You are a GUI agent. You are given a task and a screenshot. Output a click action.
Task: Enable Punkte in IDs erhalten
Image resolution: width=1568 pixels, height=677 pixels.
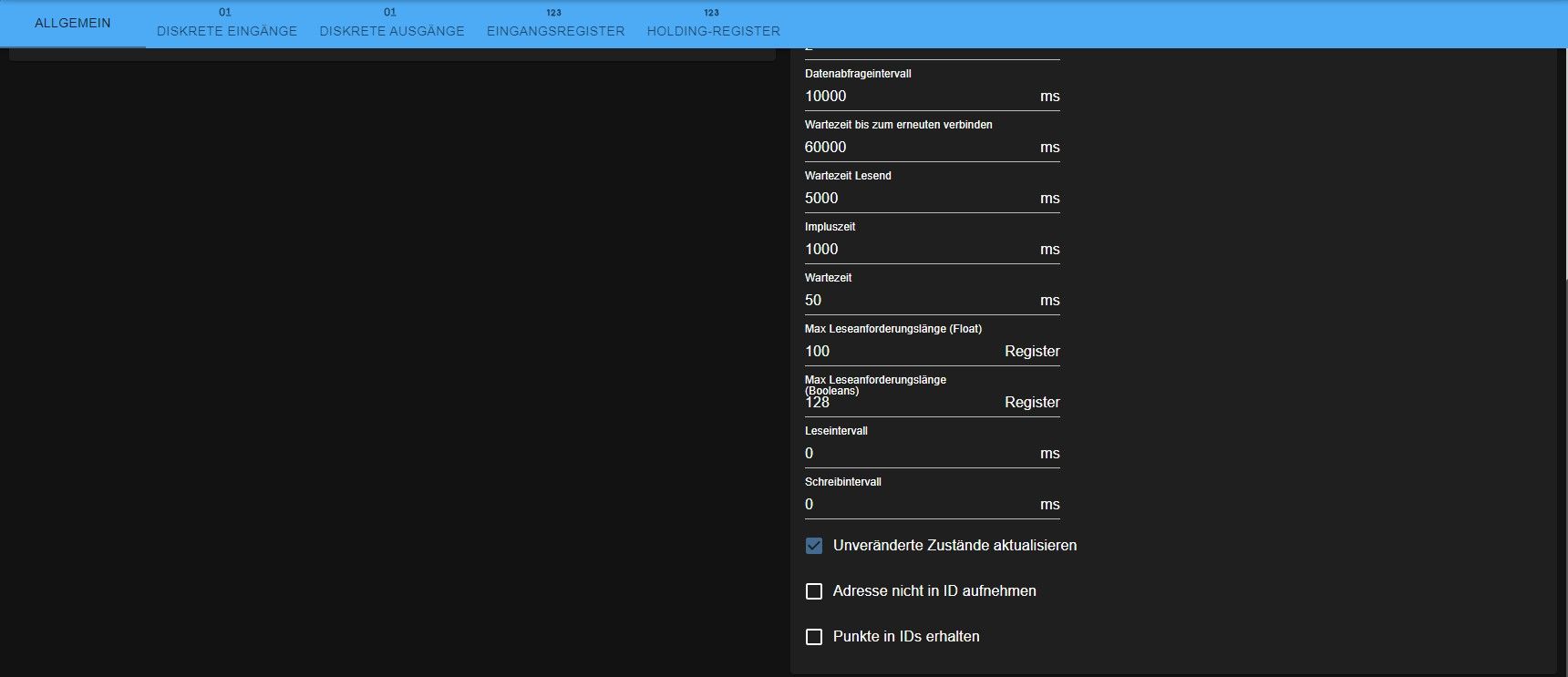coord(814,637)
